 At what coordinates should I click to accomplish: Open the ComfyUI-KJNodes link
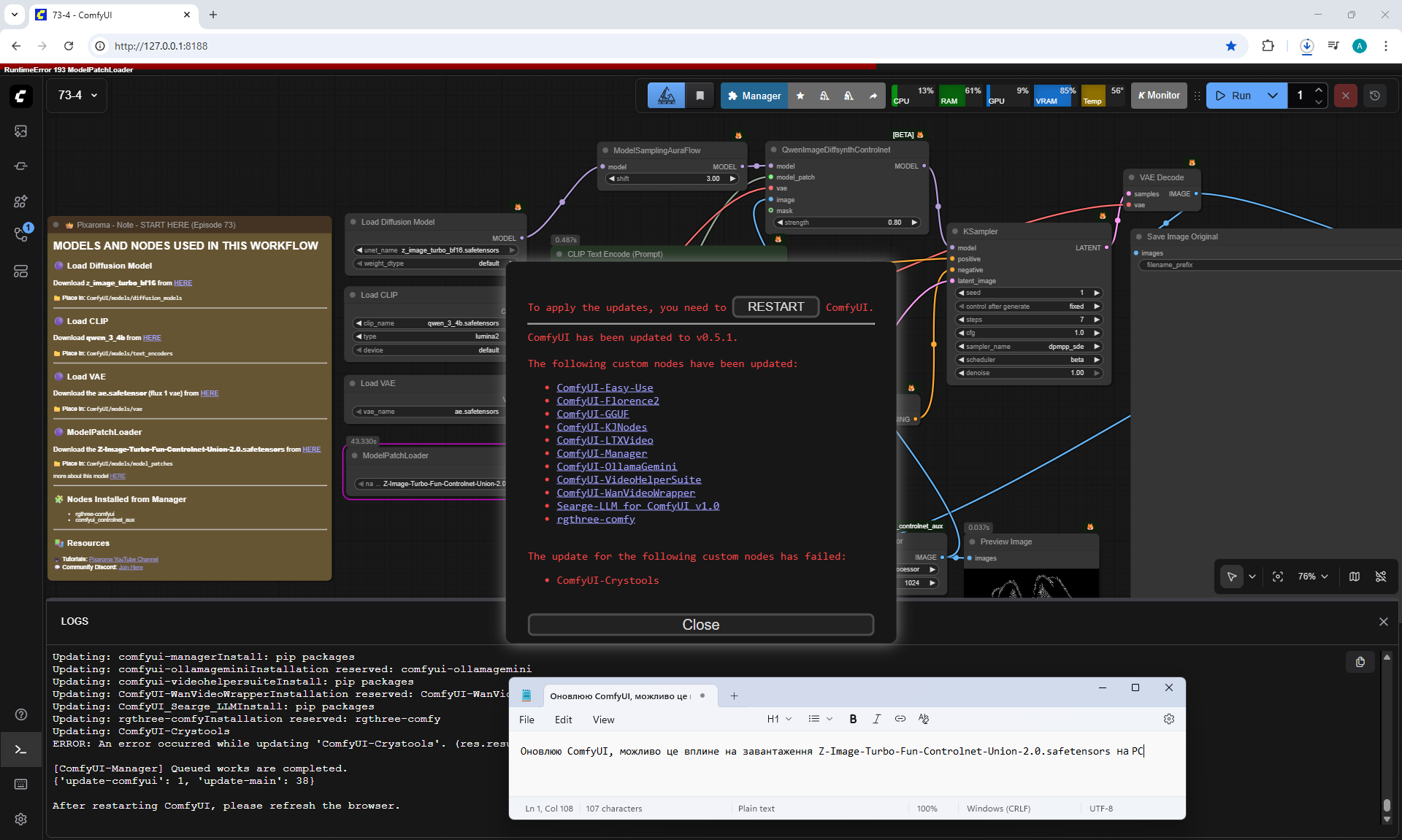pyautogui.click(x=602, y=427)
